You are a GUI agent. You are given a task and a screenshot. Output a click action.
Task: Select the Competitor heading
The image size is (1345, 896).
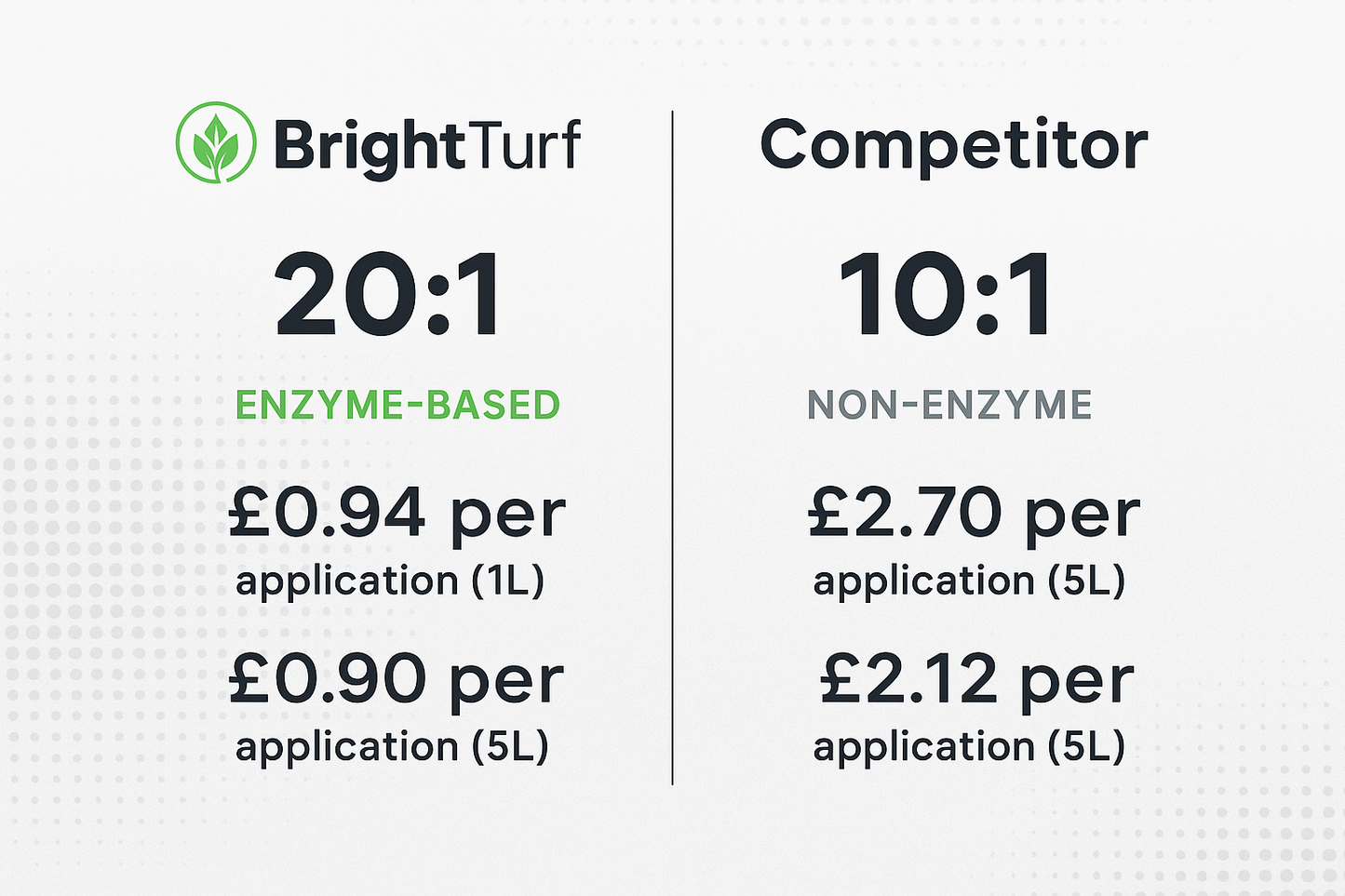(954, 144)
